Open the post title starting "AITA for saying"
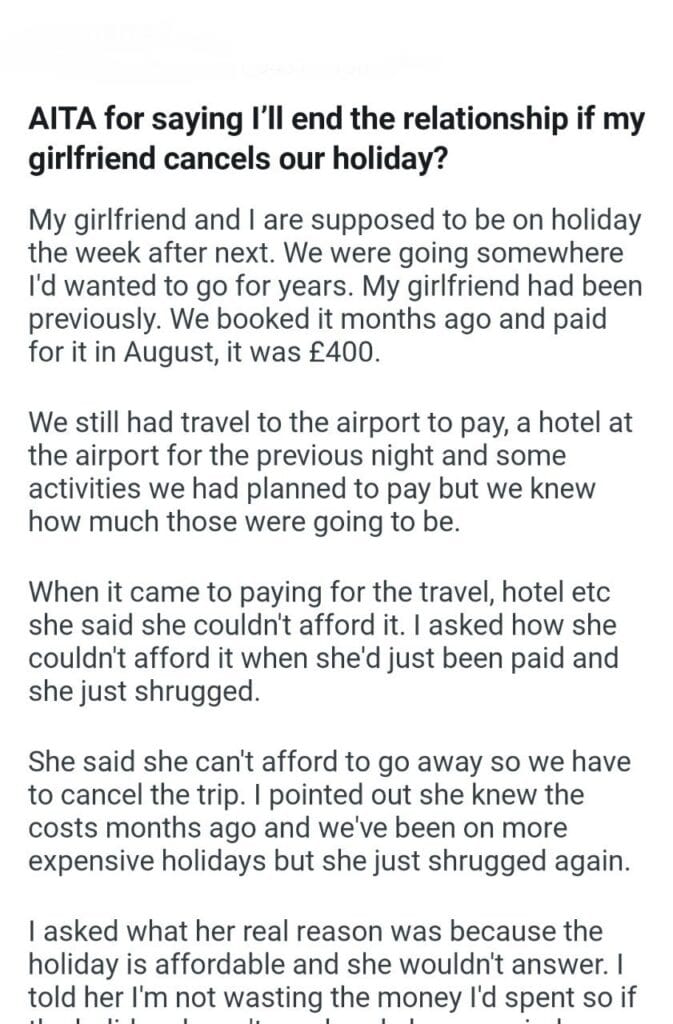This screenshot has height=1024, width=673. 336,138
